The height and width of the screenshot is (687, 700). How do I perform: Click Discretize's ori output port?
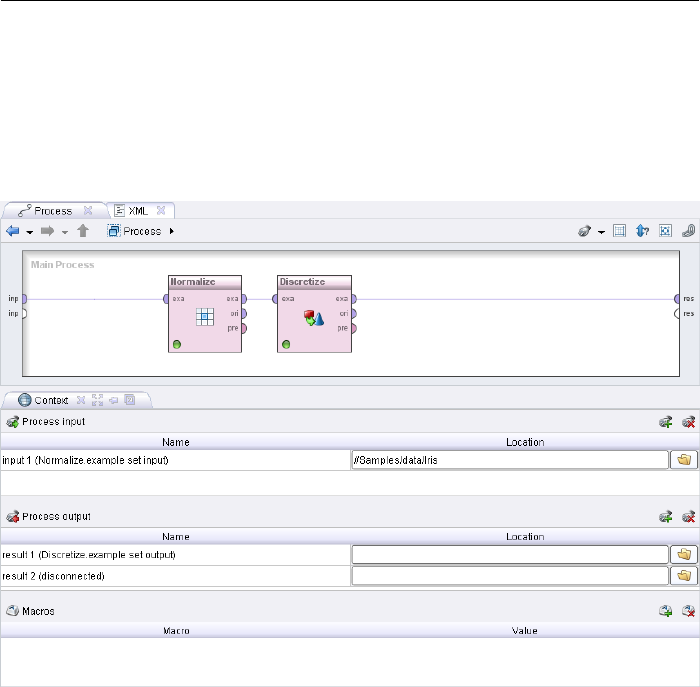[354, 313]
